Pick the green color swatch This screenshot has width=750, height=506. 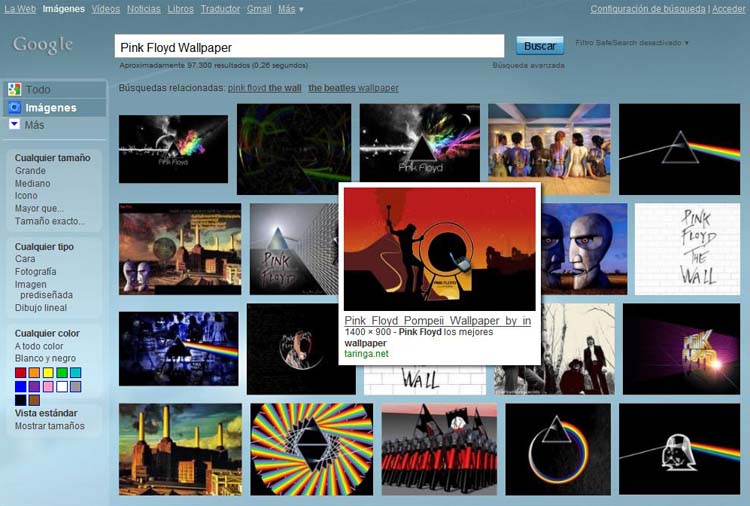click(62, 373)
